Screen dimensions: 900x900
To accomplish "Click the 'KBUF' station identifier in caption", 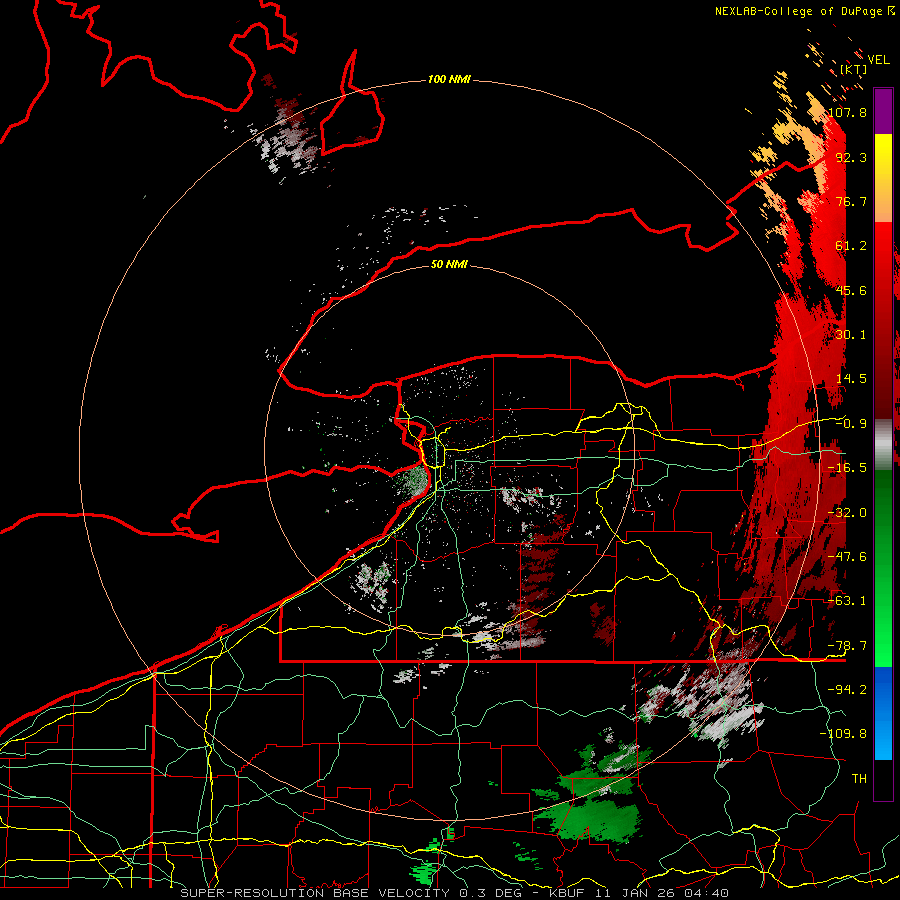I will coord(567,893).
